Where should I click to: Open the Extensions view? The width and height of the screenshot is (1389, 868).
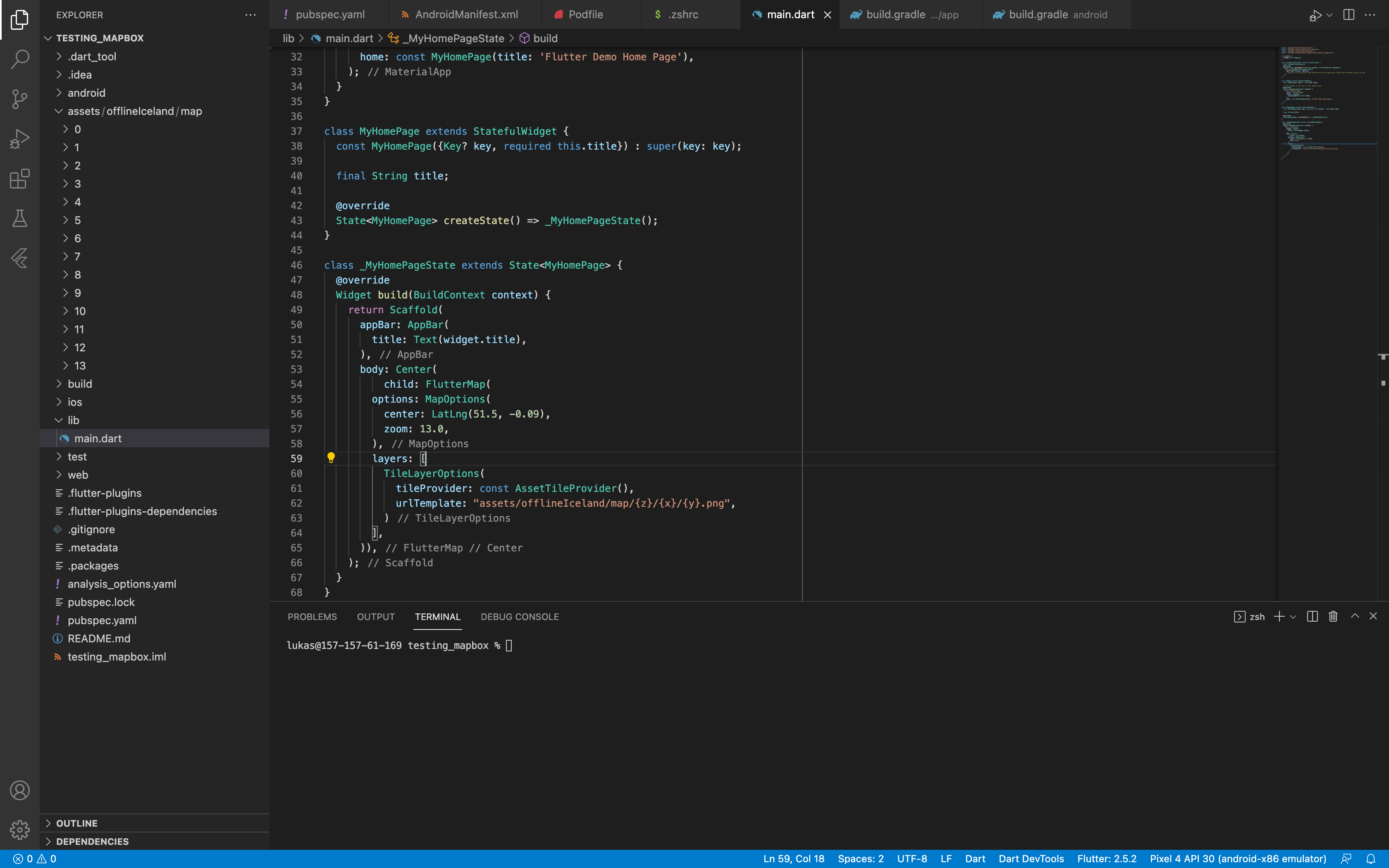[x=19, y=179]
